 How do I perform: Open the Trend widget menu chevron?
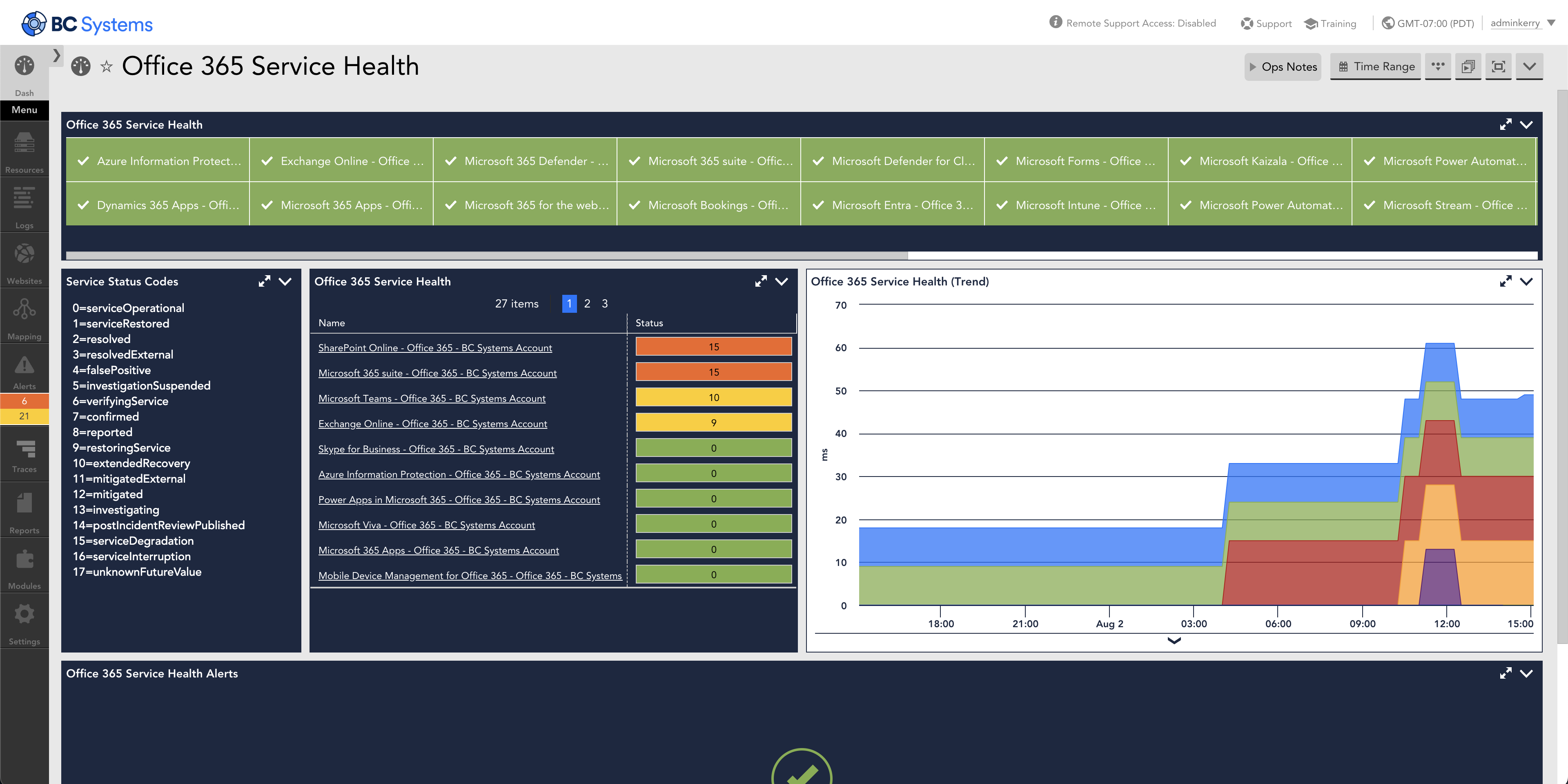(1526, 281)
